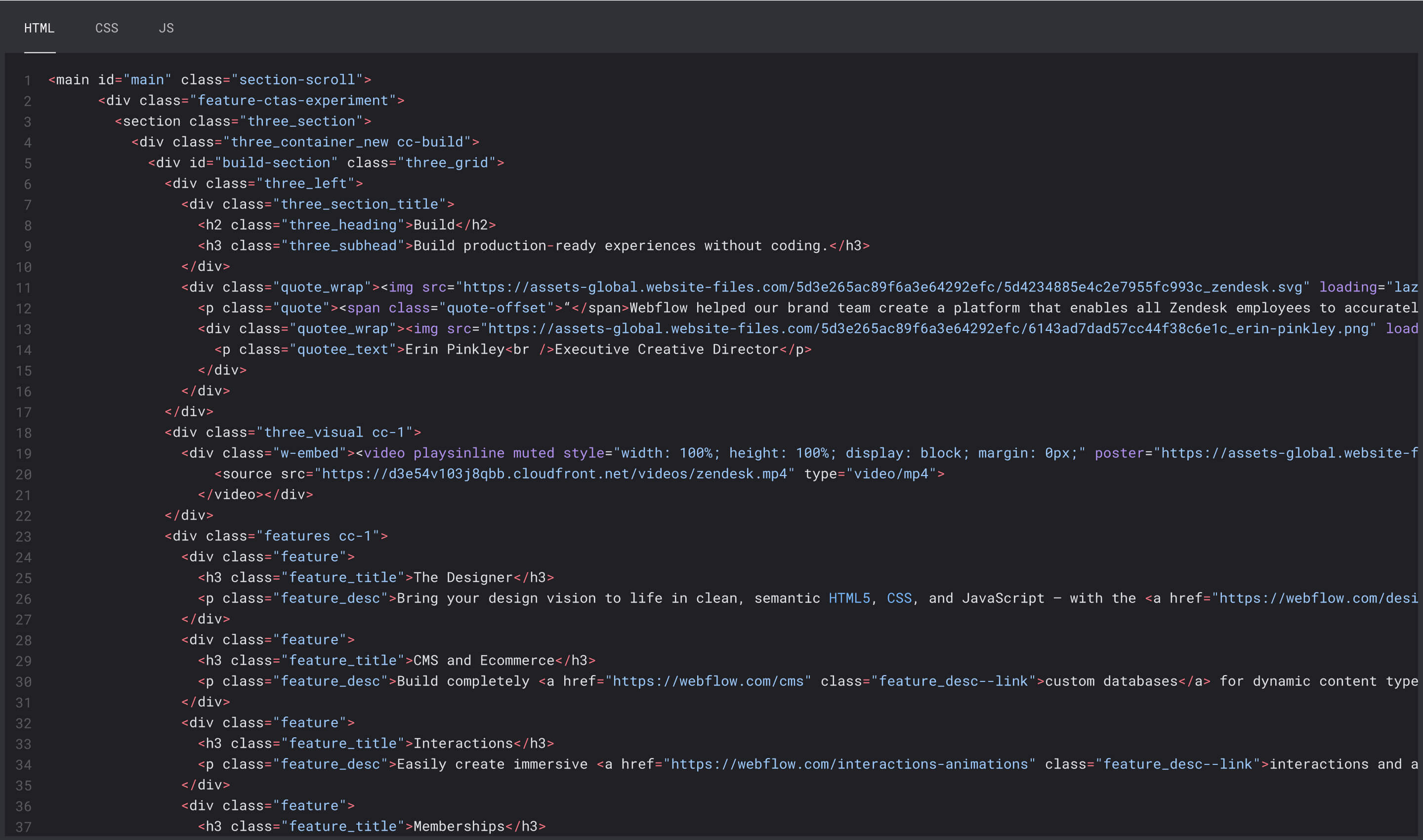The width and height of the screenshot is (1423, 840).
Task: Click line number 1
Action: point(27,80)
